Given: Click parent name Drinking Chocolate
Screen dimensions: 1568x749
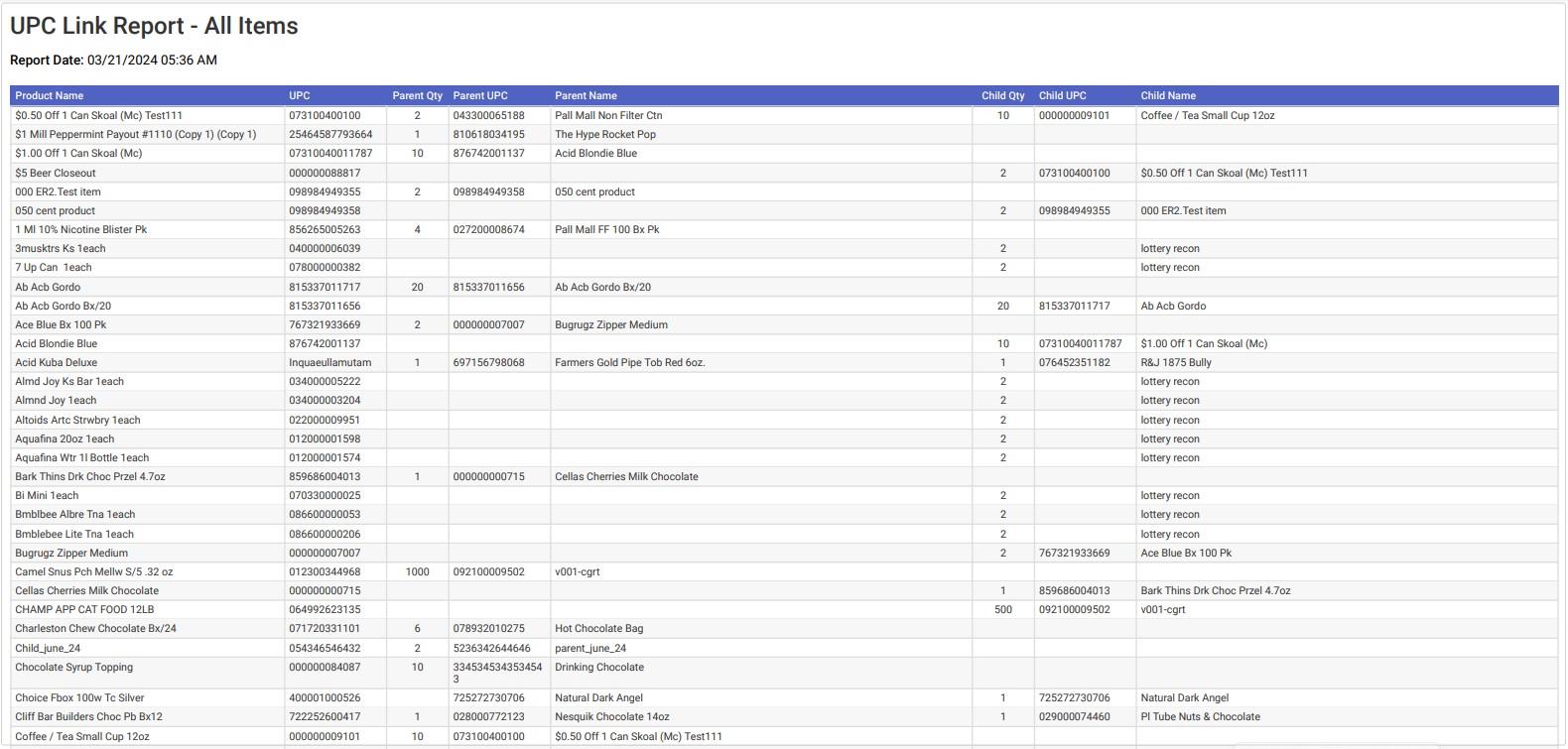Looking at the screenshot, I should [x=599, y=668].
